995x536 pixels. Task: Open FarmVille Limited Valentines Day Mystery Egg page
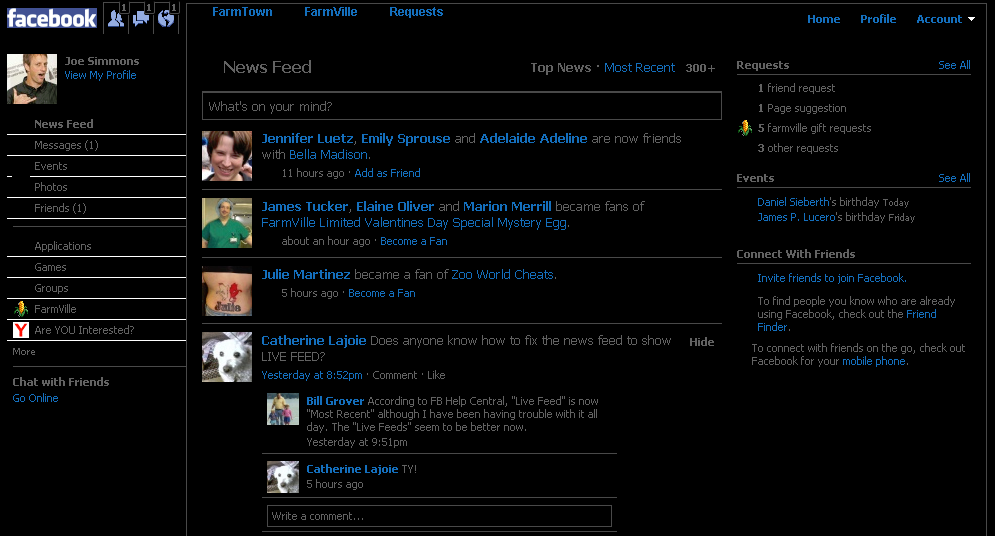click(414, 223)
